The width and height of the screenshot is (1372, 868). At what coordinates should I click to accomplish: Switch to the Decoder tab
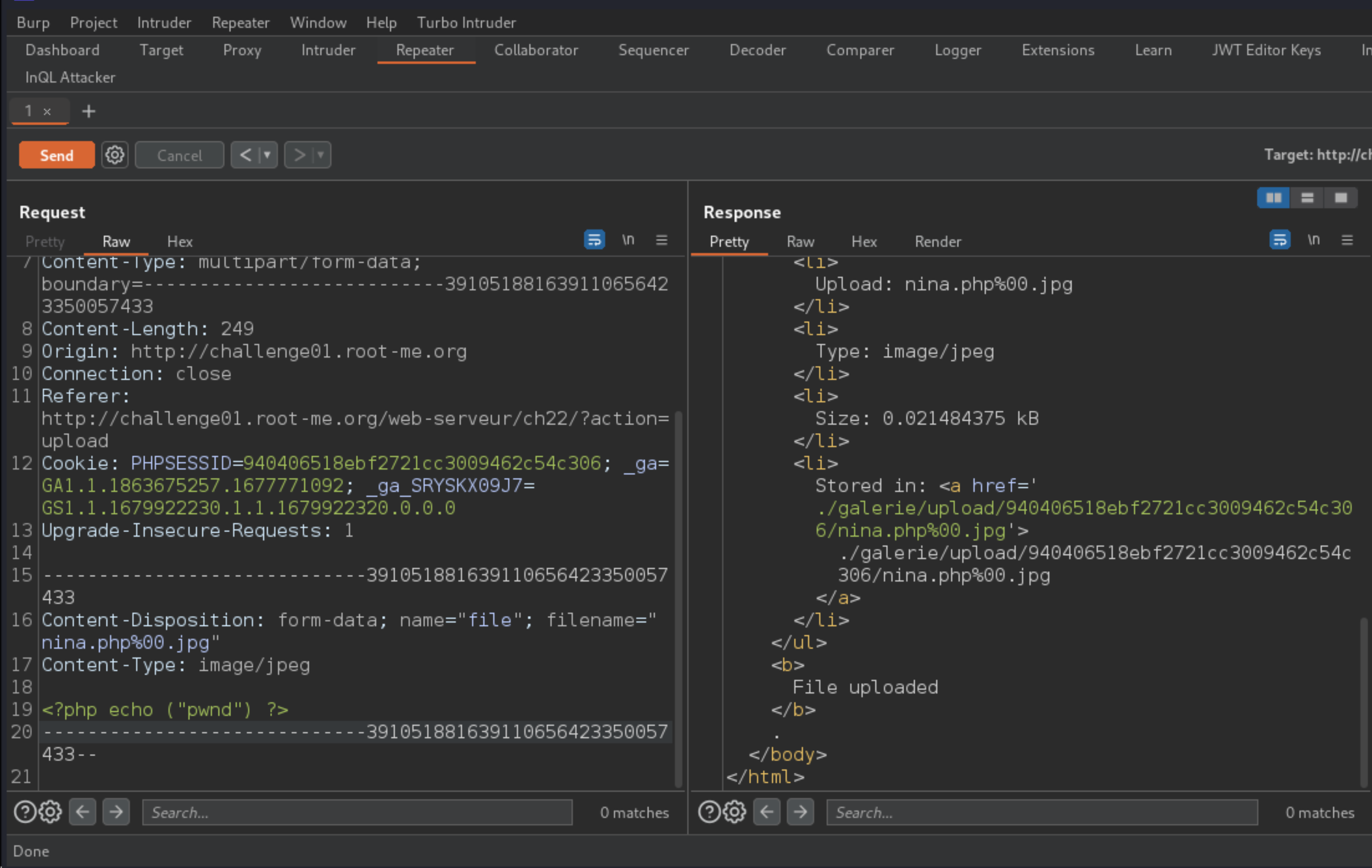[x=757, y=50]
